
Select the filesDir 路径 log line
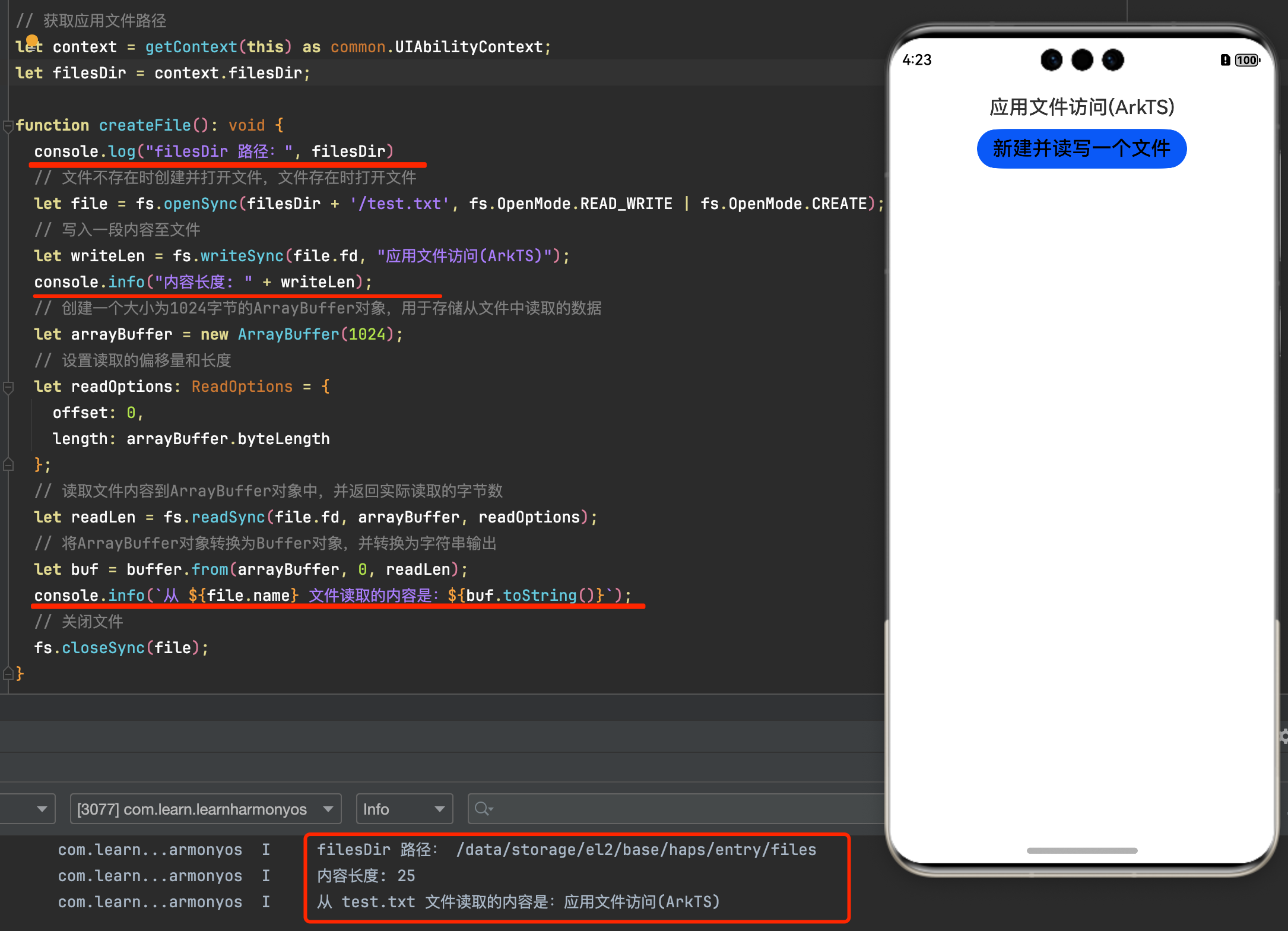566,850
